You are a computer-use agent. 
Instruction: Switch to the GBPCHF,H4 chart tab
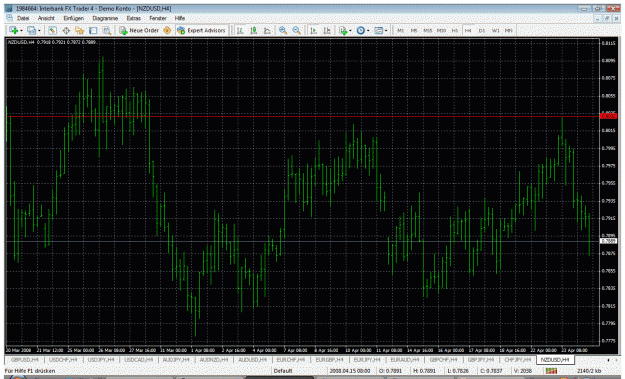click(443, 359)
